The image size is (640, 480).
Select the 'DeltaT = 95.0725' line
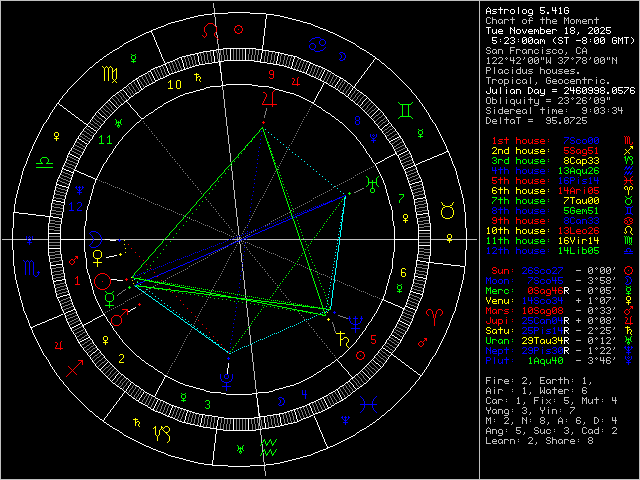click(x=536, y=121)
